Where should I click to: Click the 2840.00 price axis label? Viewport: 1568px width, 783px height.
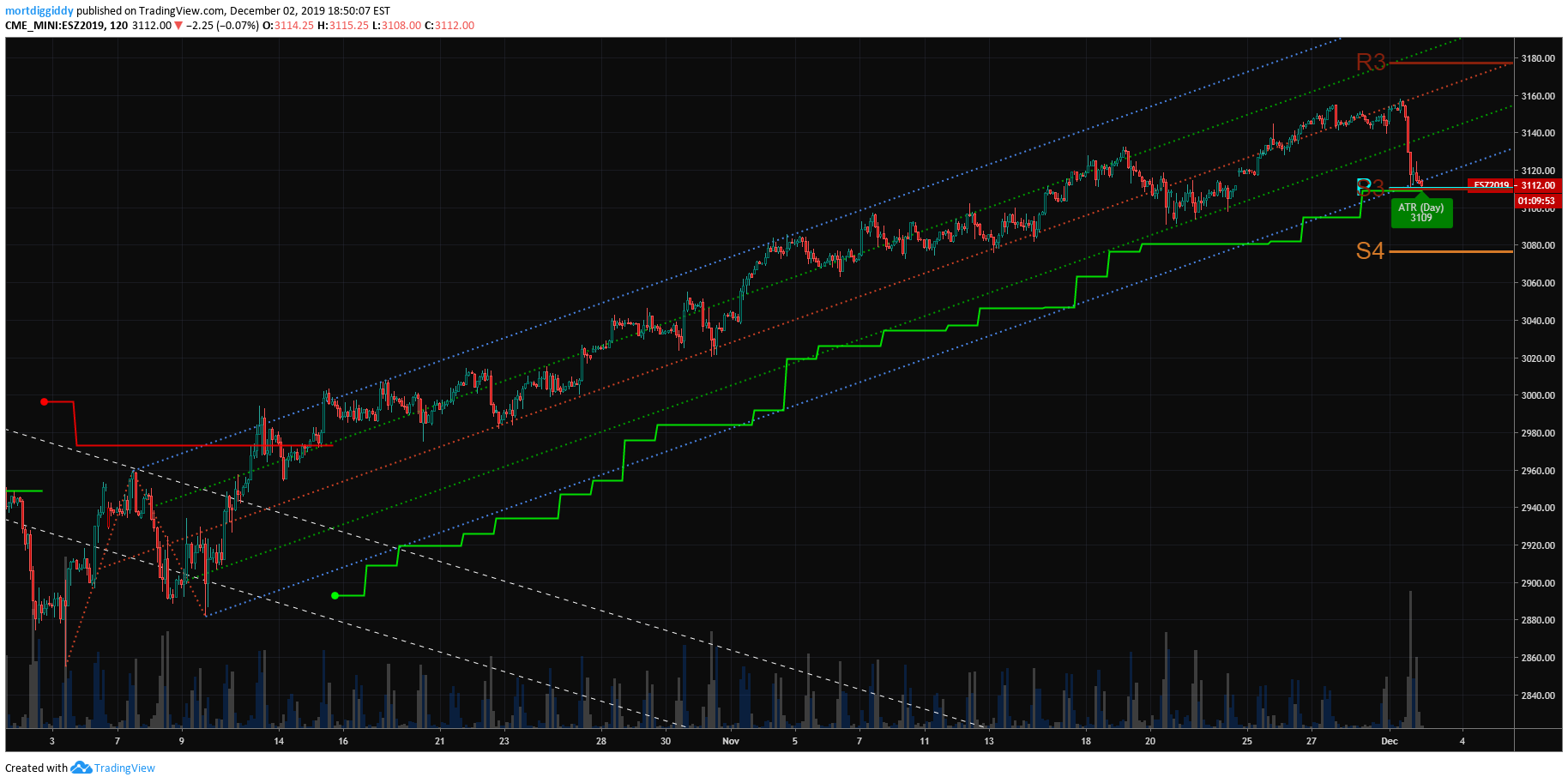click(1538, 696)
